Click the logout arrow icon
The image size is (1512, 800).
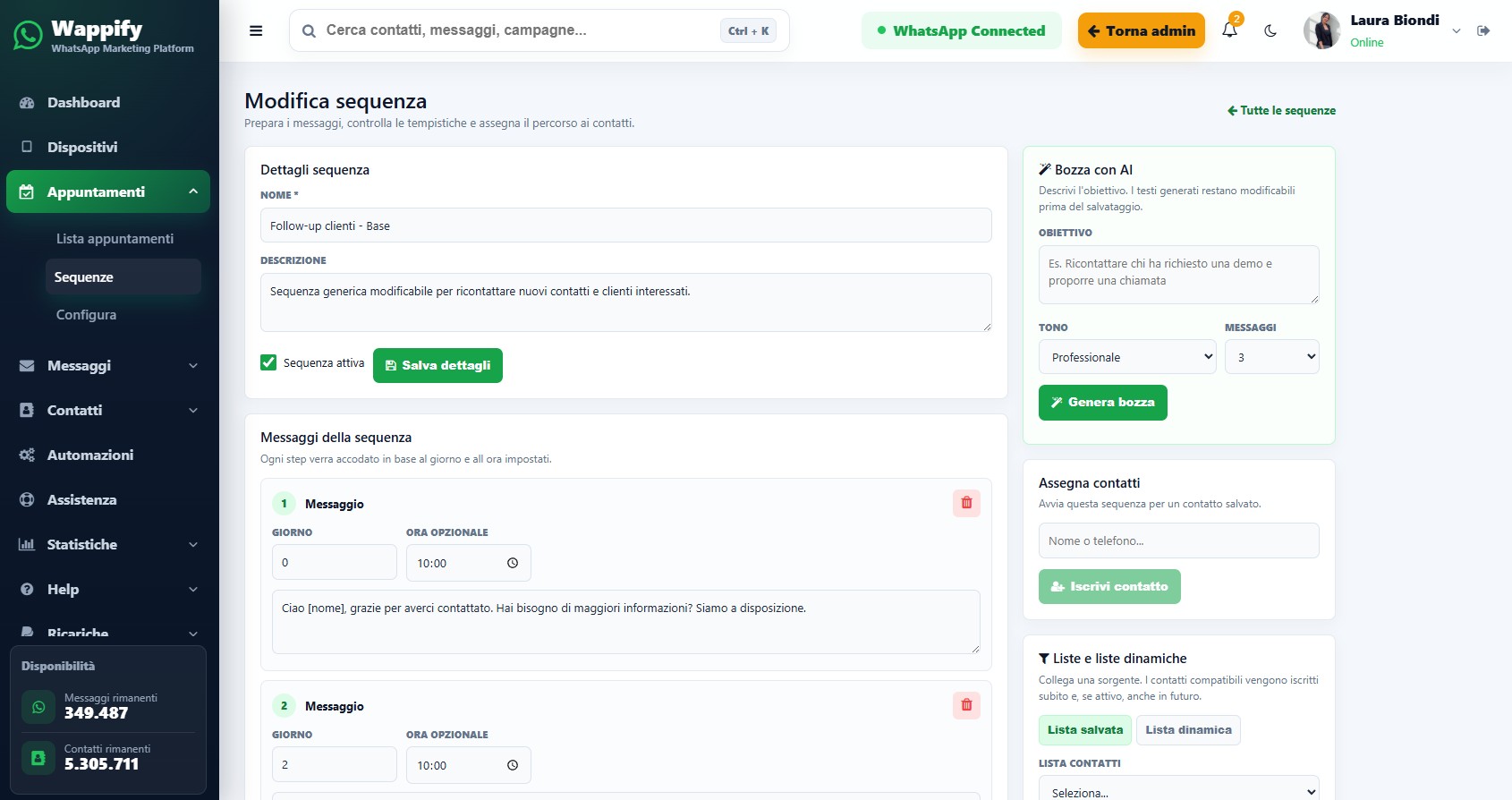1483,30
